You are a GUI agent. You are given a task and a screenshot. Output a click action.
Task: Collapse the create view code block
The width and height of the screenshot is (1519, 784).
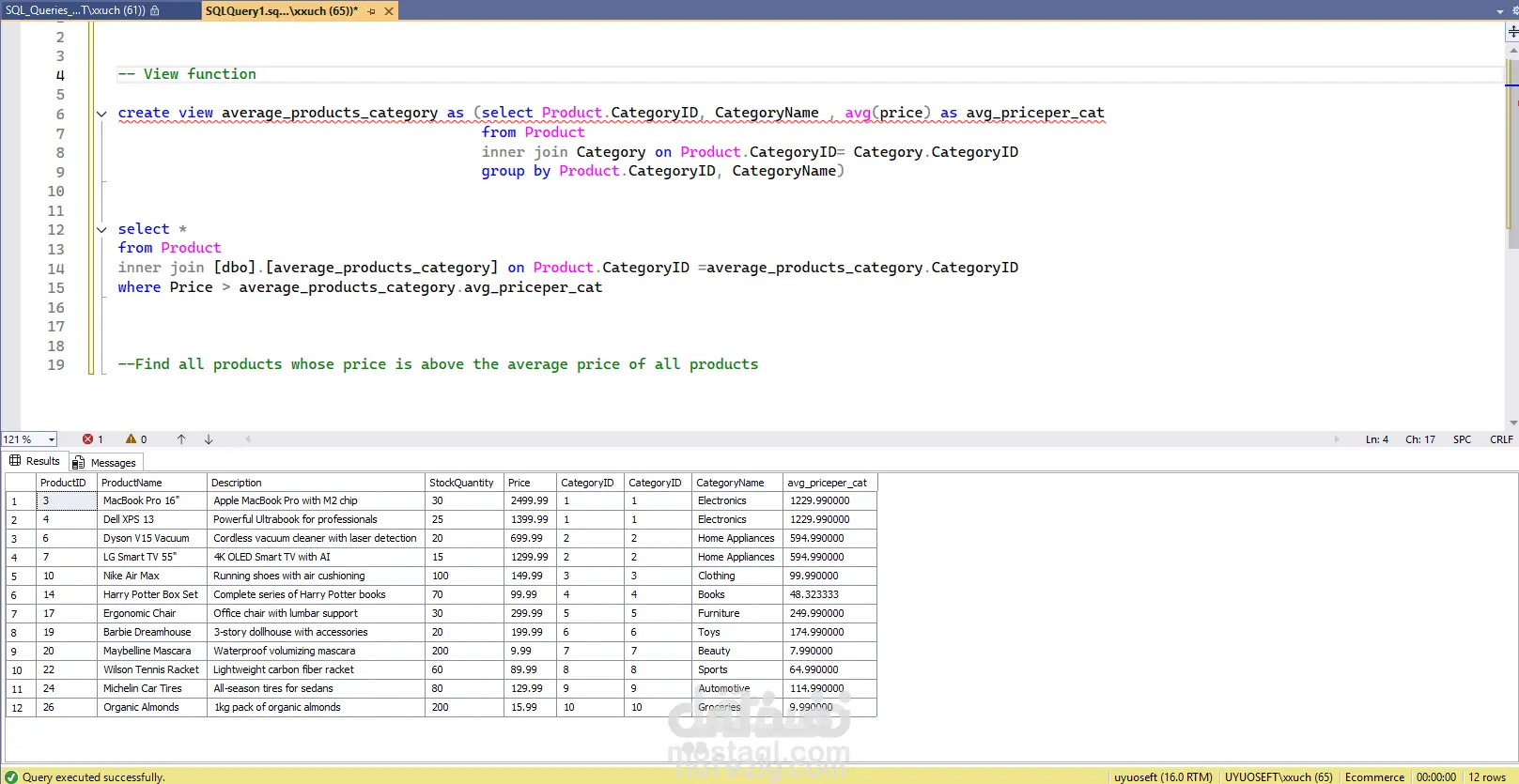click(x=101, y=114)
